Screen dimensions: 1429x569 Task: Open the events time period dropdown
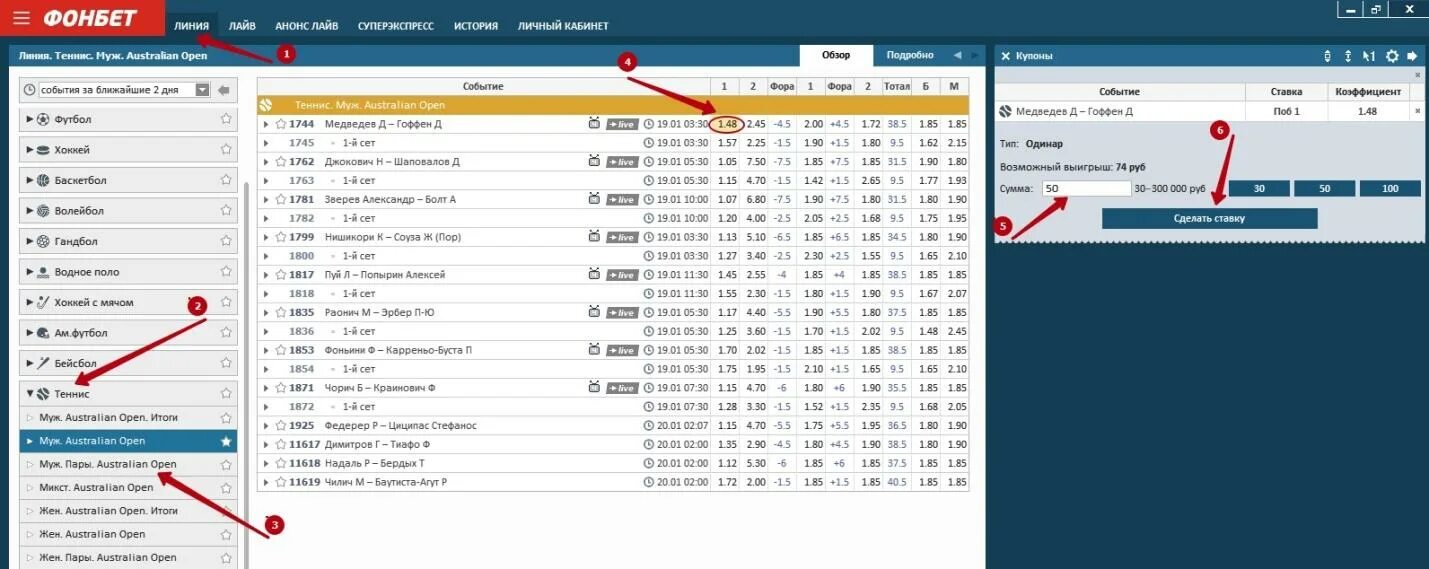[x=203, y=90]
